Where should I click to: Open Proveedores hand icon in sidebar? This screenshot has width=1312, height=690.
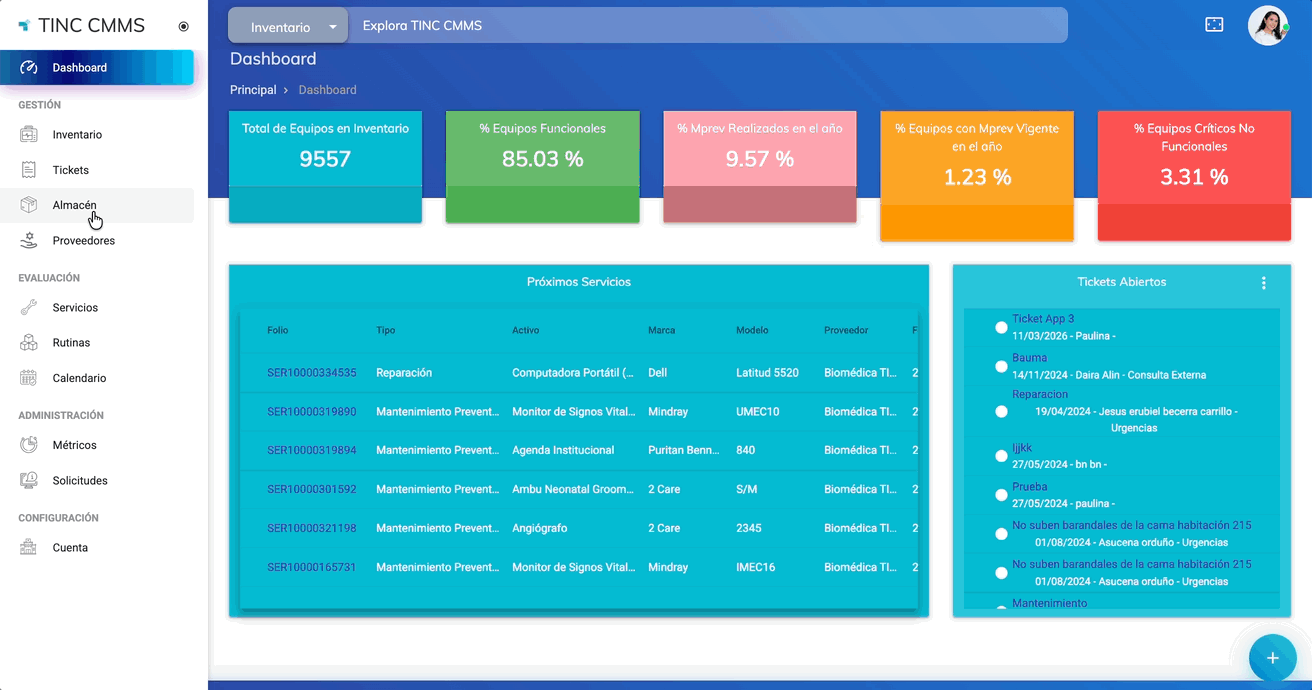(x=29, y=241)
